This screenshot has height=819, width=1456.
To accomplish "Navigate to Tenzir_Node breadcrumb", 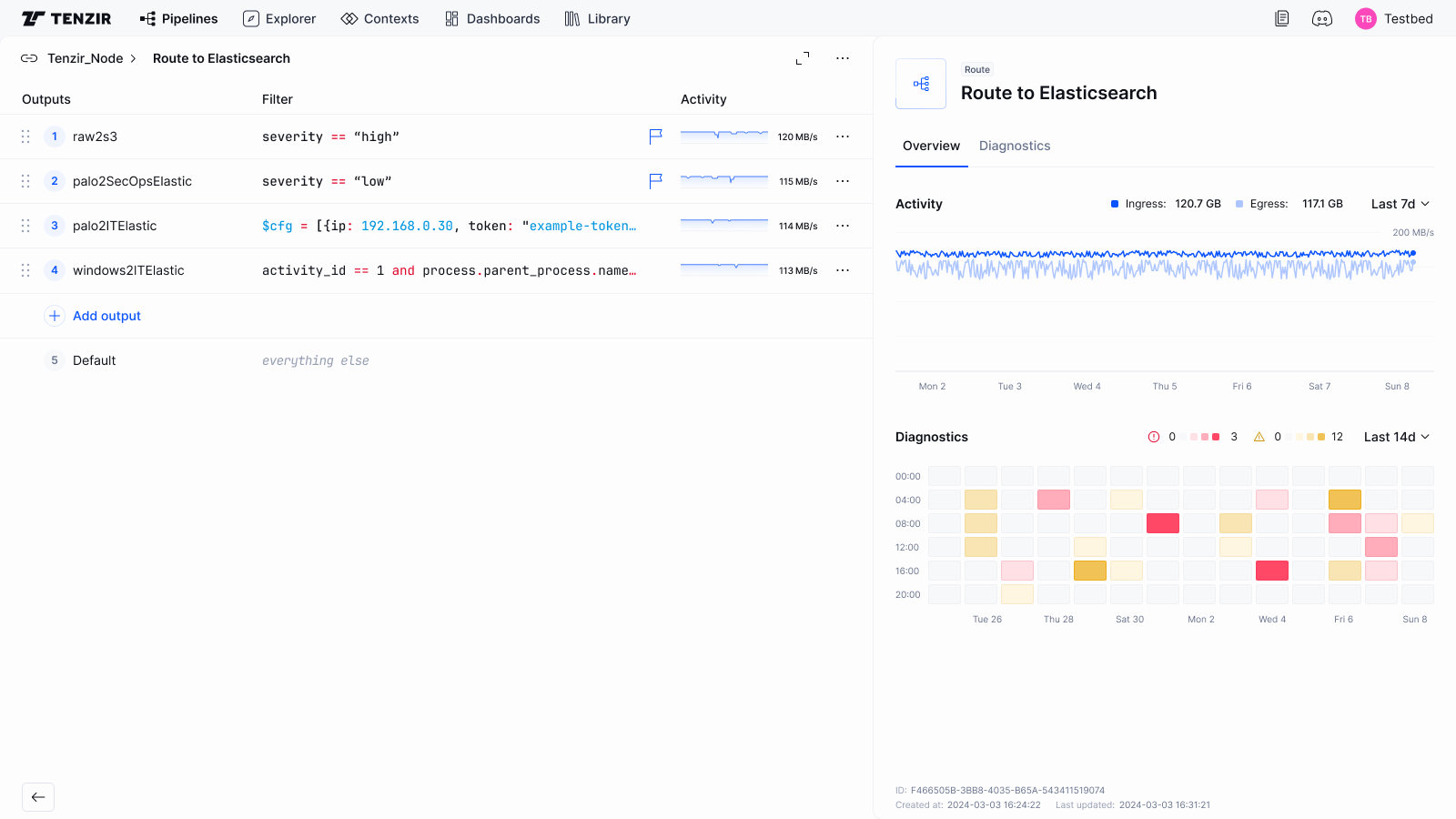I will [85, 58].
